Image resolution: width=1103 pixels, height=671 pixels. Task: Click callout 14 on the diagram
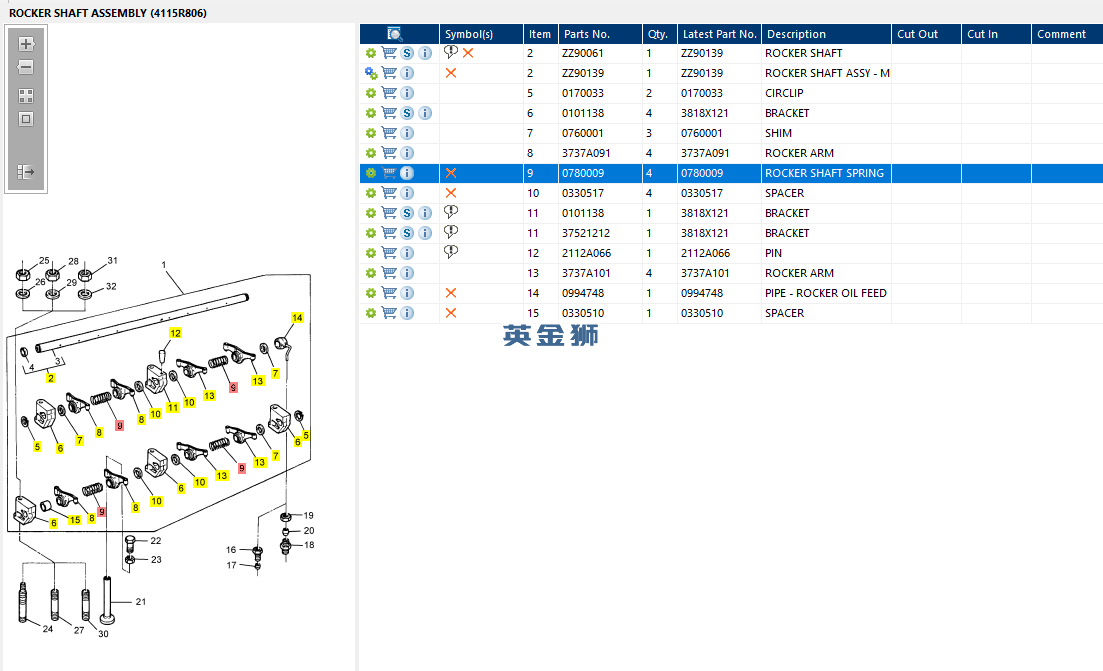click(x=298, y=318)
